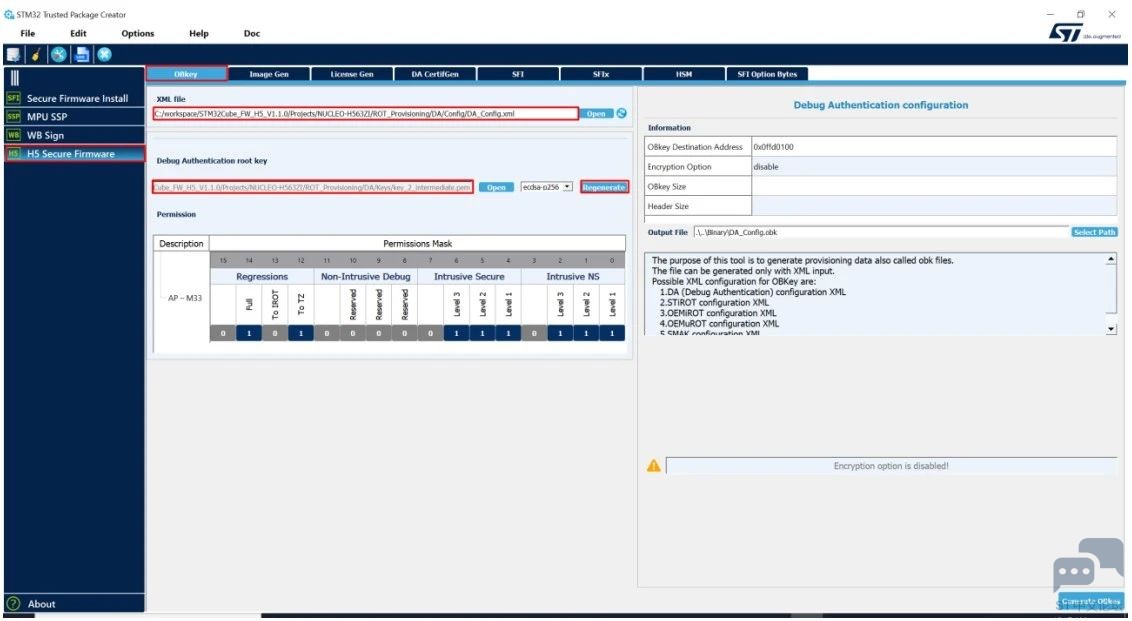The image size is (1132, 621).
Task: Toggle Intrusive Secure Level 2 bit 5
Action: coord(482,334)
